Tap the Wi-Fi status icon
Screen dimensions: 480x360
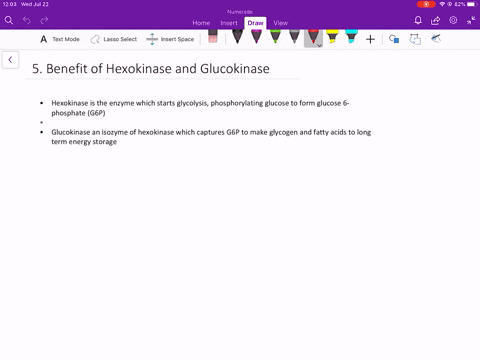pyautogui.click(x=442, y=4)
